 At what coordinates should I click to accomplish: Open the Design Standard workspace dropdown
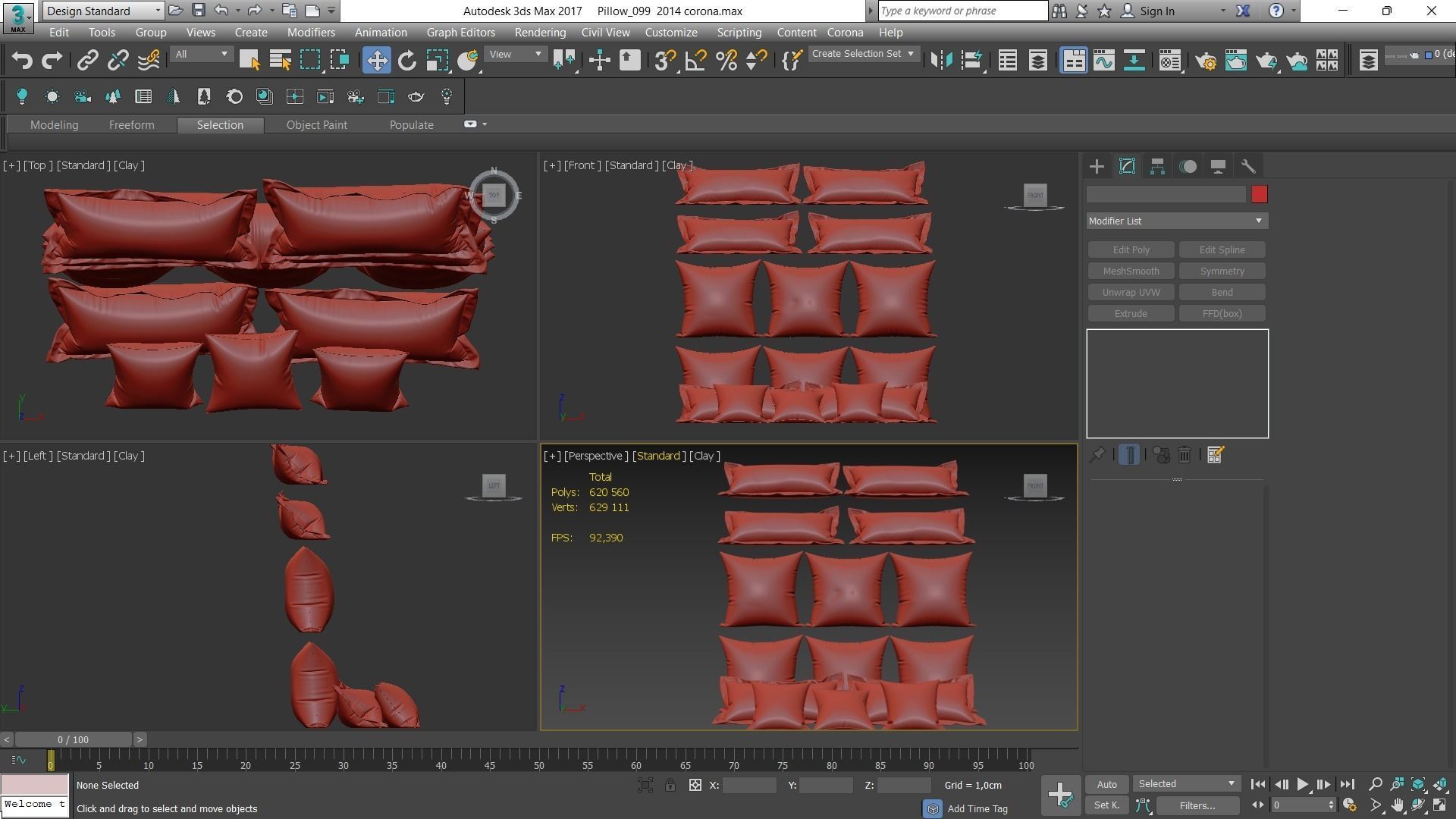103,11
